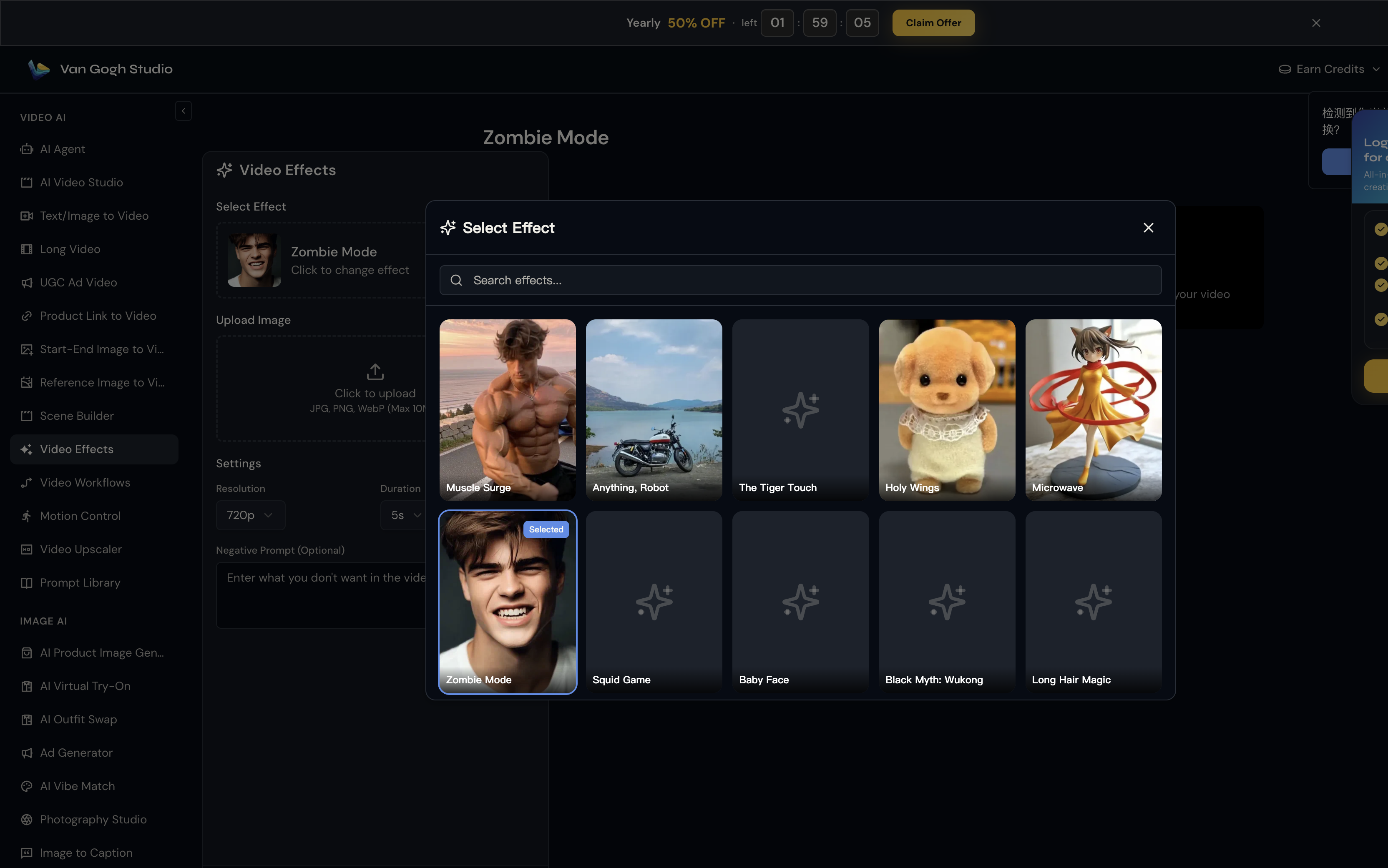Viewport: 1388px width, 868px height.
Task: Open the Long Video film icon
Action: 26,249
